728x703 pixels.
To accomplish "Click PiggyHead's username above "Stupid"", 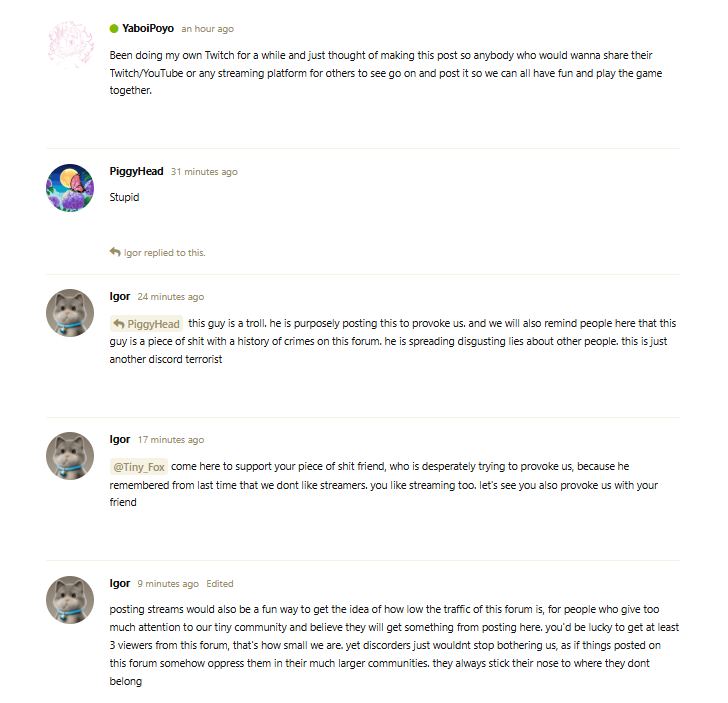I will (136, 171).
